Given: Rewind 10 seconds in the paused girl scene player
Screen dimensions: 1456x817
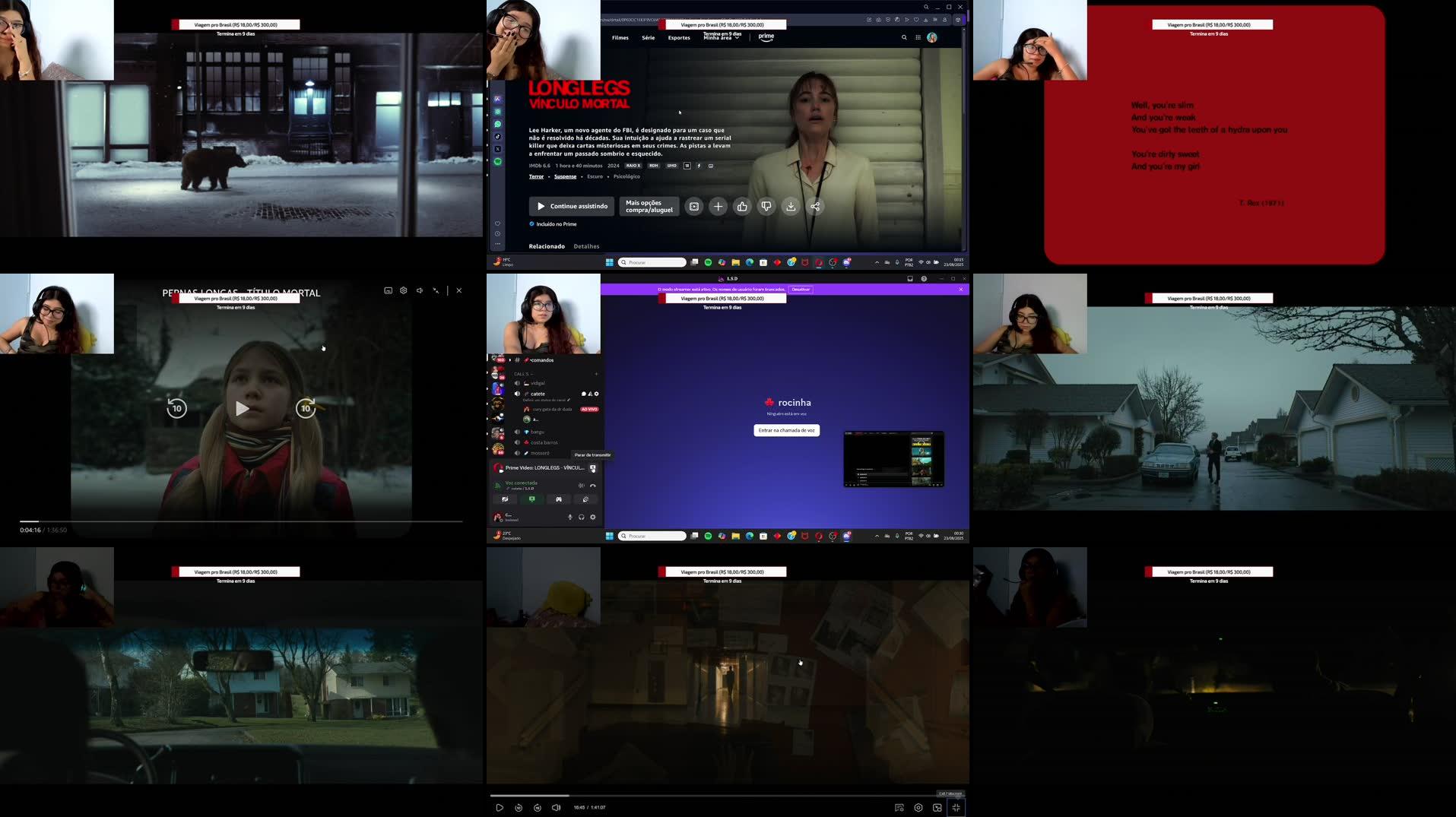Looking at the screenshot, I should coord(176,408).
